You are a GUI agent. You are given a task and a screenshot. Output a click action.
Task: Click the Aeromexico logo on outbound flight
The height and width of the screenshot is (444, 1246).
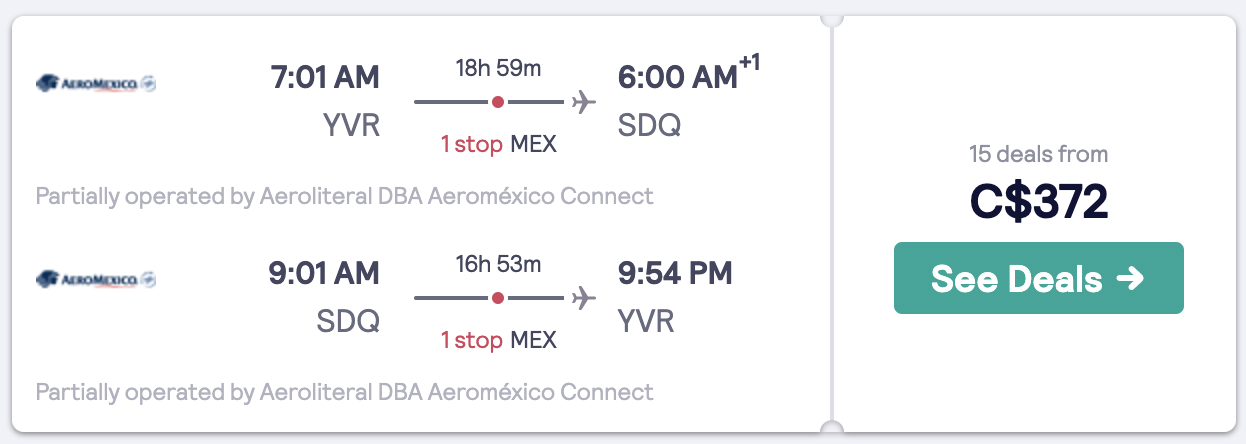(x=96, y=83)
